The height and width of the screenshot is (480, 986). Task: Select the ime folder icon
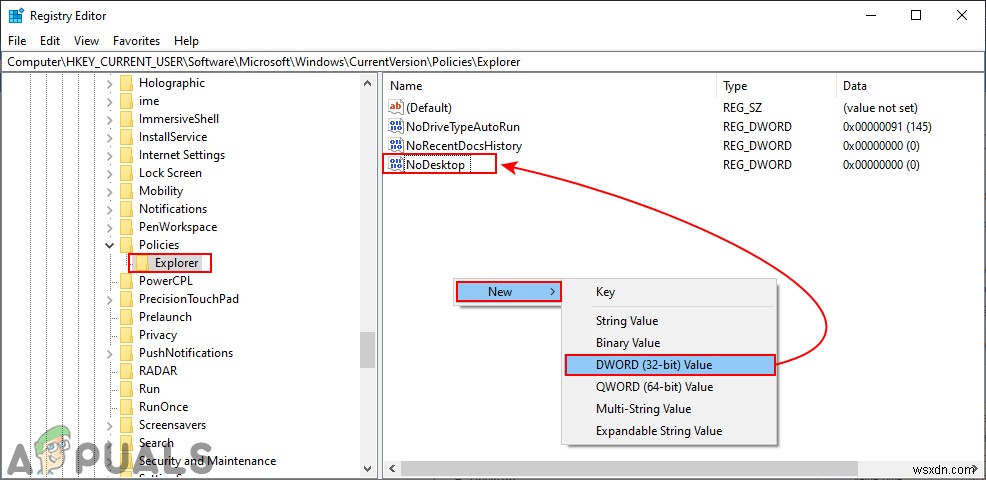click(x=126, y=101)
